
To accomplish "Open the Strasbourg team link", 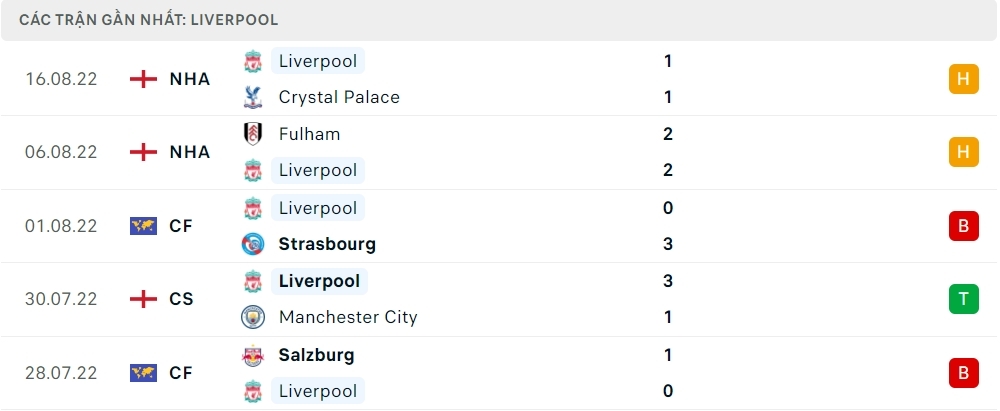I will 327,244.
